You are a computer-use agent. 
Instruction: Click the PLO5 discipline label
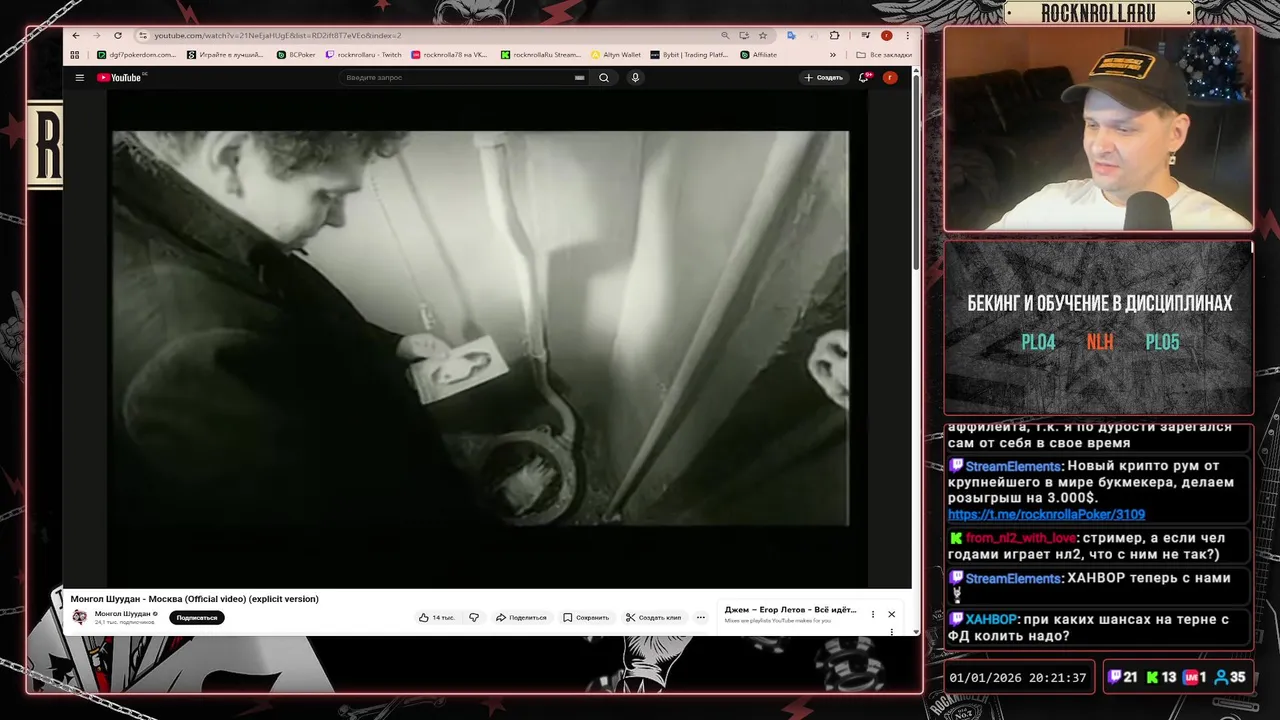1162,342
